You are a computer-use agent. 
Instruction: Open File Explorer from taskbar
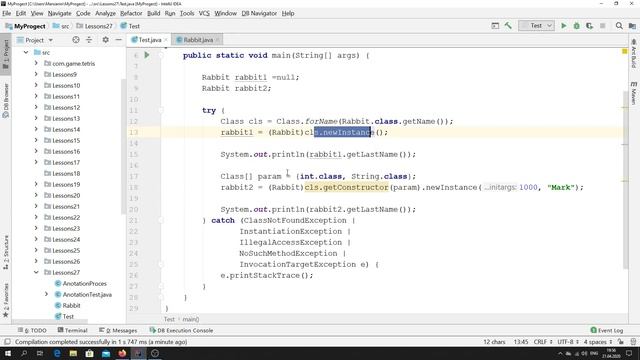tap(73, 353)
